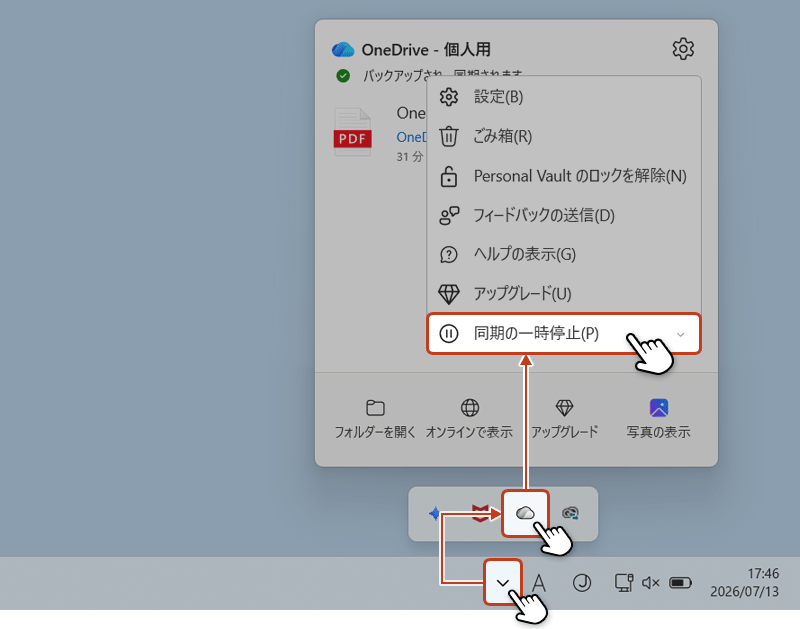Click the OneDrive cloud tray icon
This screenshot has width=800, height=629.
(525, 513)
